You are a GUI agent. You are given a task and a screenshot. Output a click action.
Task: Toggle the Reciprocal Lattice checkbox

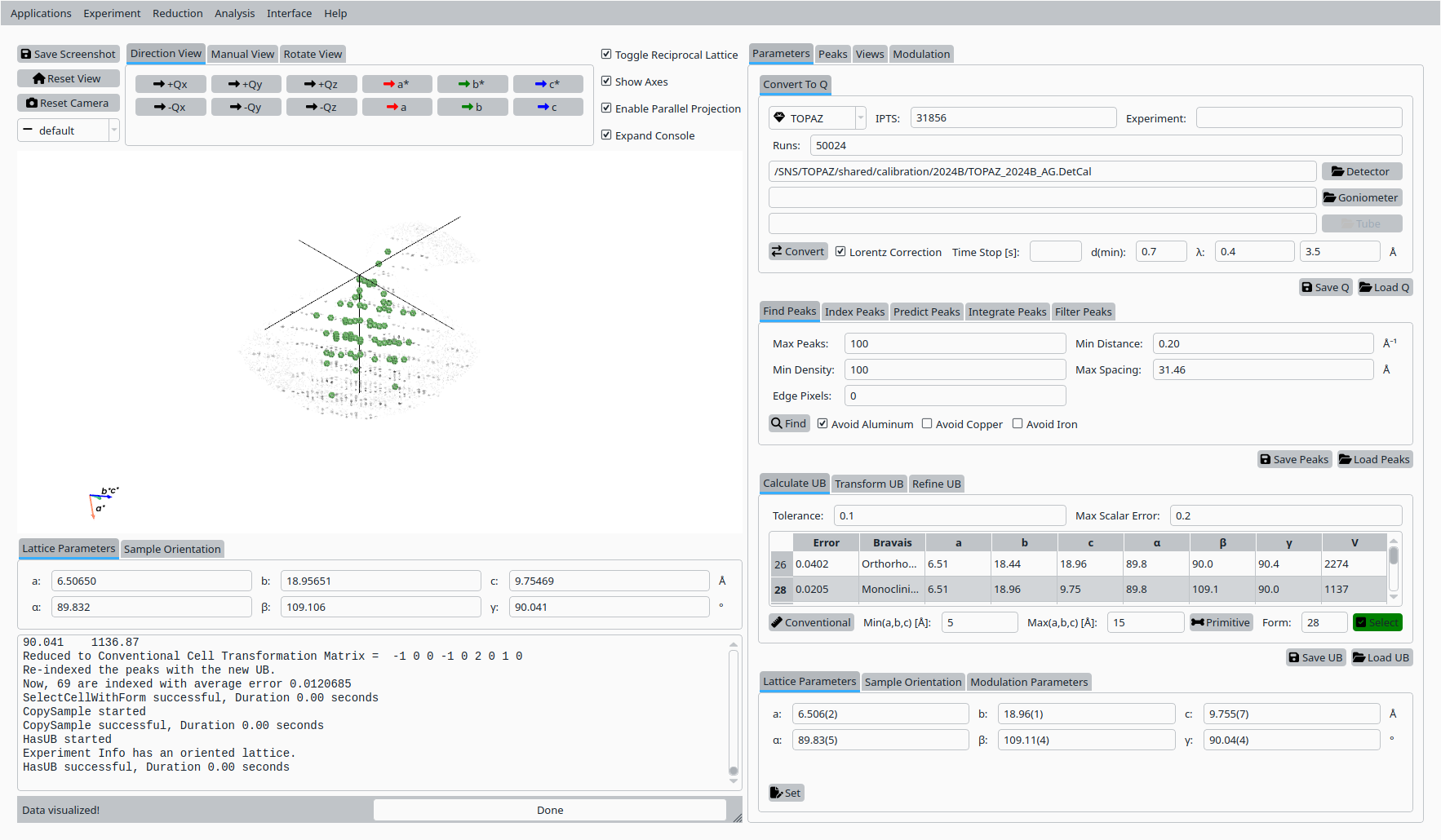coord(606,55)
